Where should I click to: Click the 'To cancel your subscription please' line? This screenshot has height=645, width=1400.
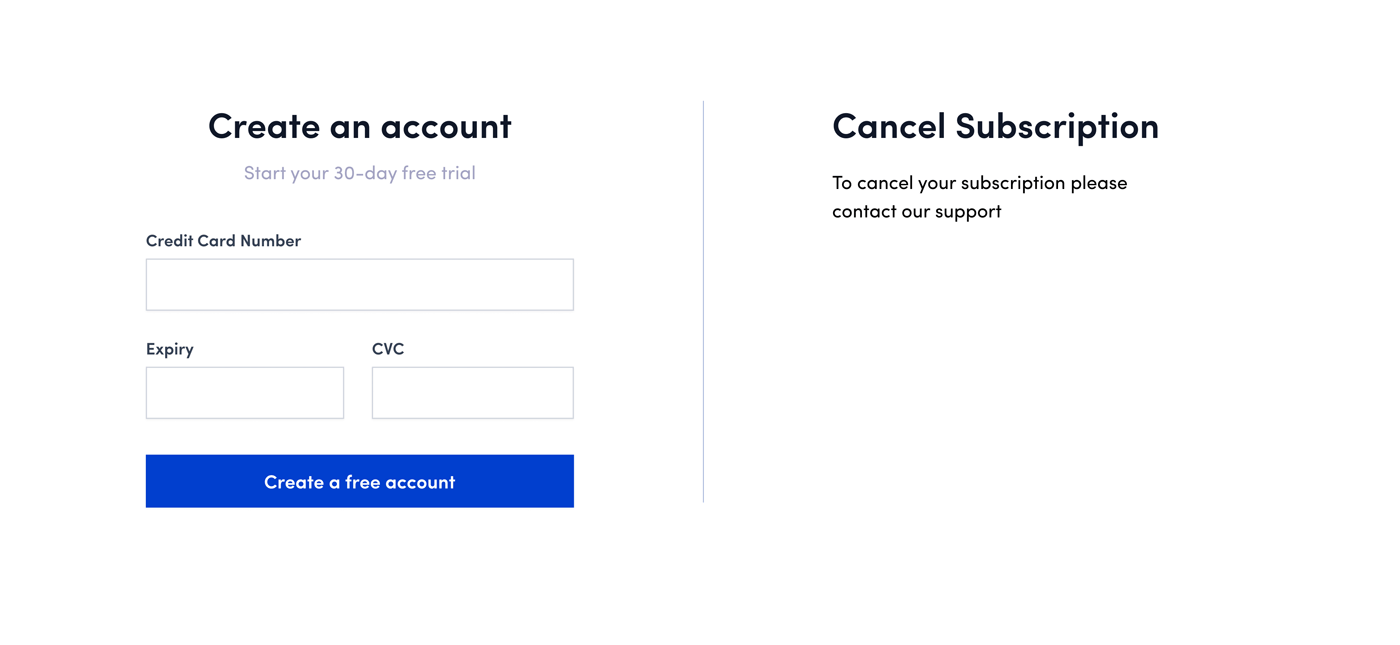click(x=979, y=183)
